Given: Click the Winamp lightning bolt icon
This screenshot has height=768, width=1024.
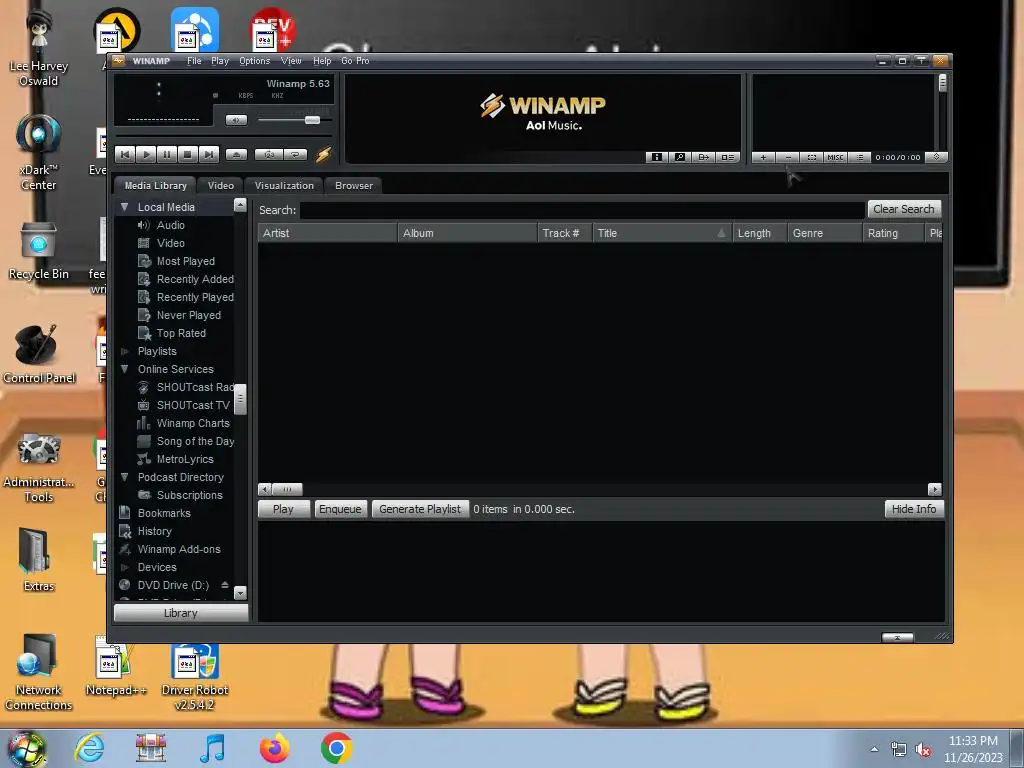Looking at the screenshot, I should (323, 155).
